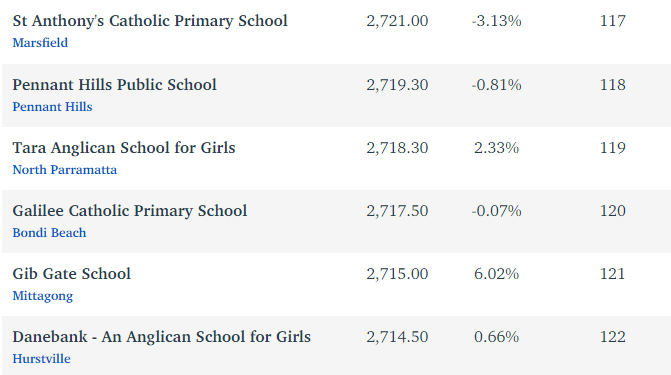Select Danebank Anglican School for Girls name

[161, 337]
